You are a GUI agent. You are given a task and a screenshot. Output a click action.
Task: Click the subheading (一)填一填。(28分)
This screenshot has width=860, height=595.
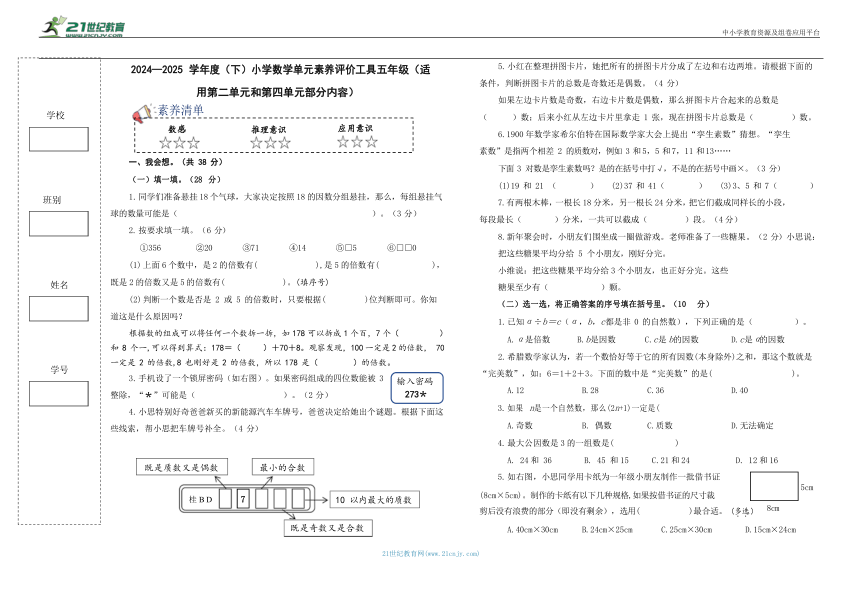[176, 179]
